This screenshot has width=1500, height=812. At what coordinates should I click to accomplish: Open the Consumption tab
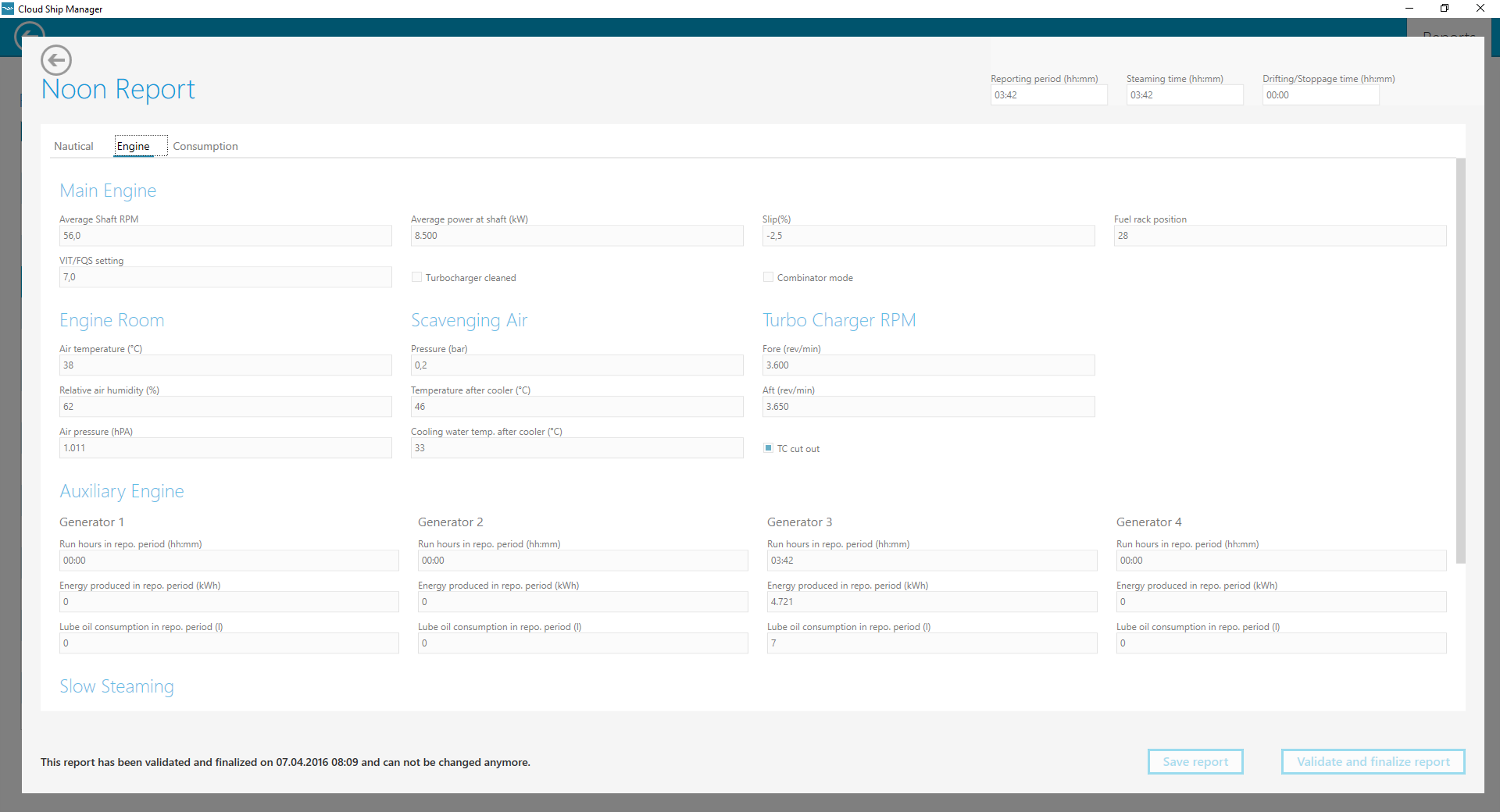[x=205, y=146]
